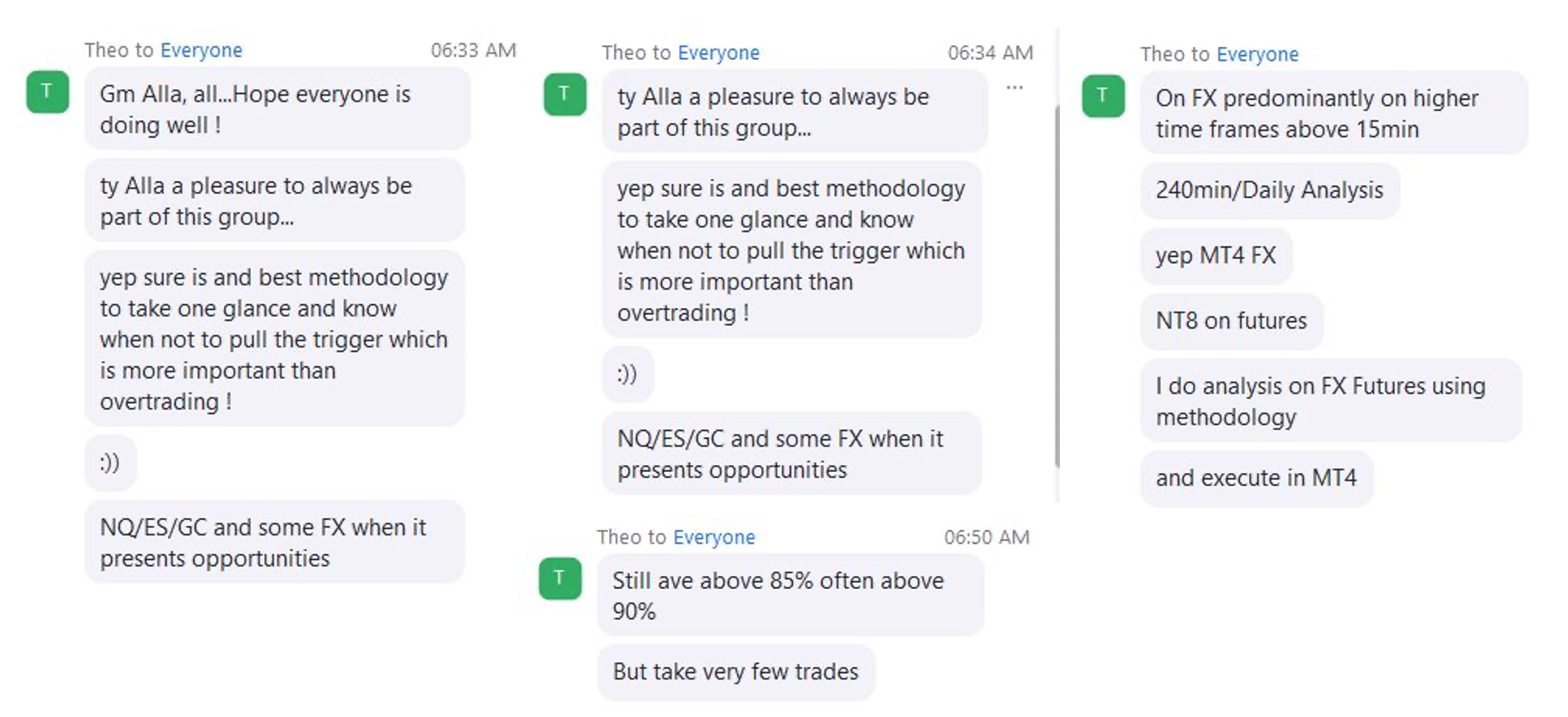Open the three-dot more options menu
Screen dimensions: 1568x717
tap(1014, 88)
